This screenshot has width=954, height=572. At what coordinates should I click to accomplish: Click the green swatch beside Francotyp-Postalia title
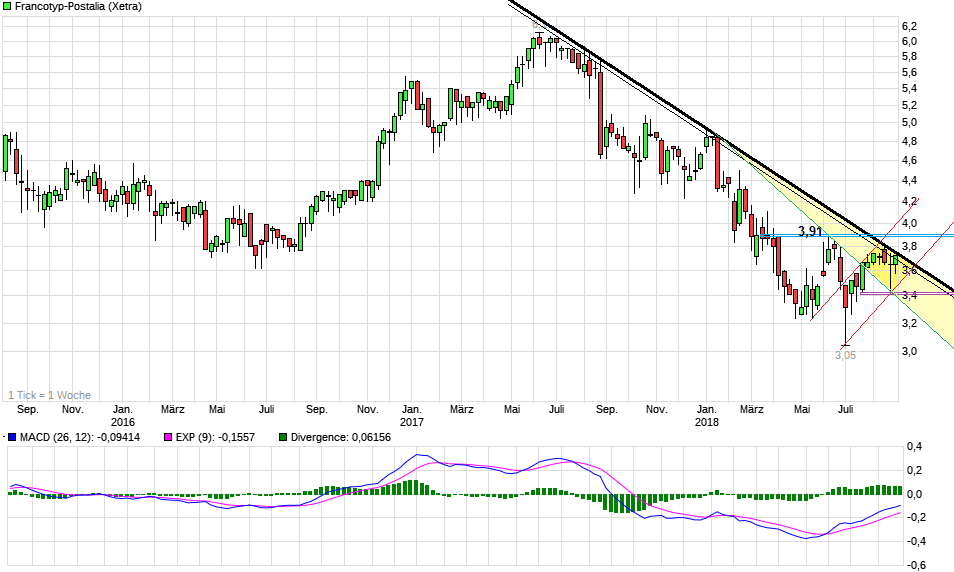(7, 7)
